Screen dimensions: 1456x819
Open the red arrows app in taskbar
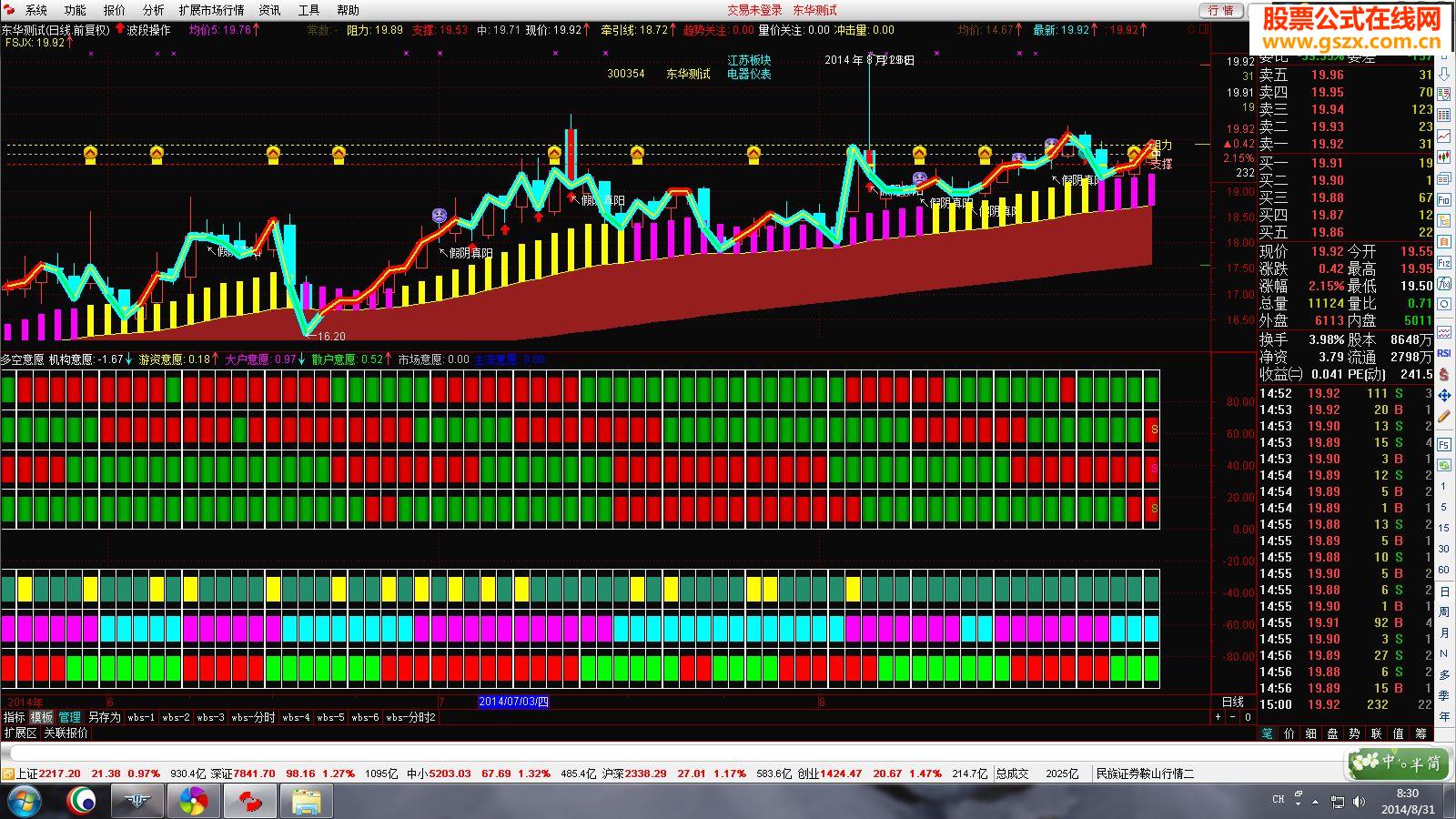click(249, 802)
